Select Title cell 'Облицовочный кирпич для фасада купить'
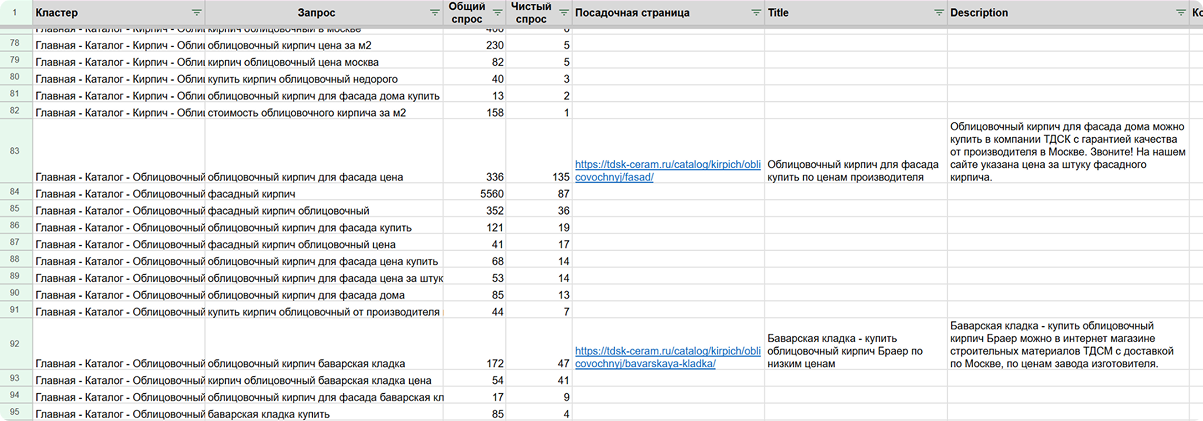The image size is (1203, 421). [x=856, y=170]
